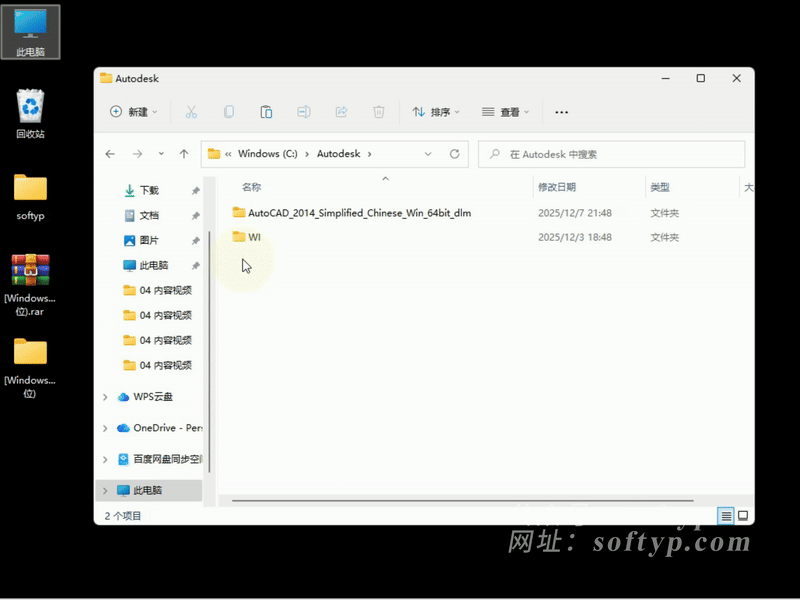
Task: Click Windows (C:) in address path
Action: [x=268, y=154]
